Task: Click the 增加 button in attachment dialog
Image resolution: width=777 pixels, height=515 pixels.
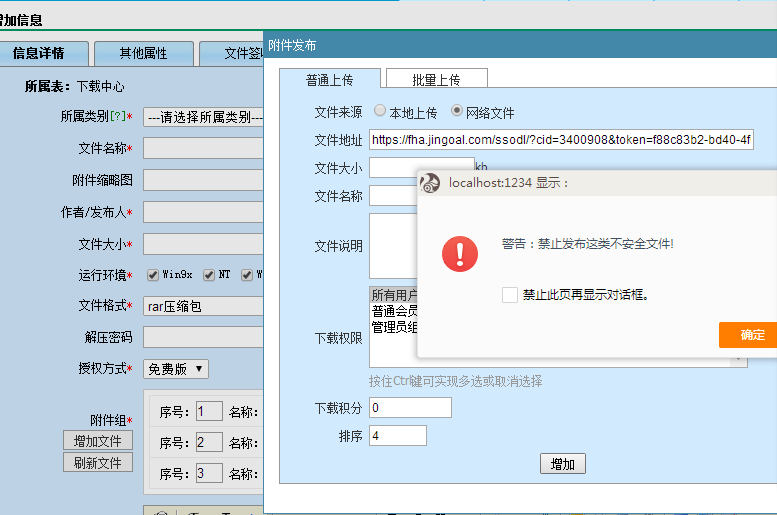Action: point(562,464)
